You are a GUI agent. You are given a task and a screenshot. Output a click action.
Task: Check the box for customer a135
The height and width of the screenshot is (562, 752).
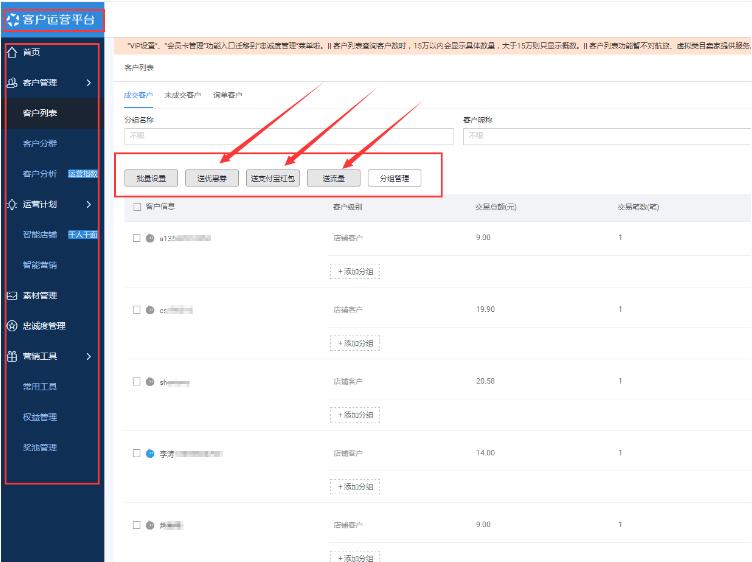pyautogui.click(x=137, y=239)
